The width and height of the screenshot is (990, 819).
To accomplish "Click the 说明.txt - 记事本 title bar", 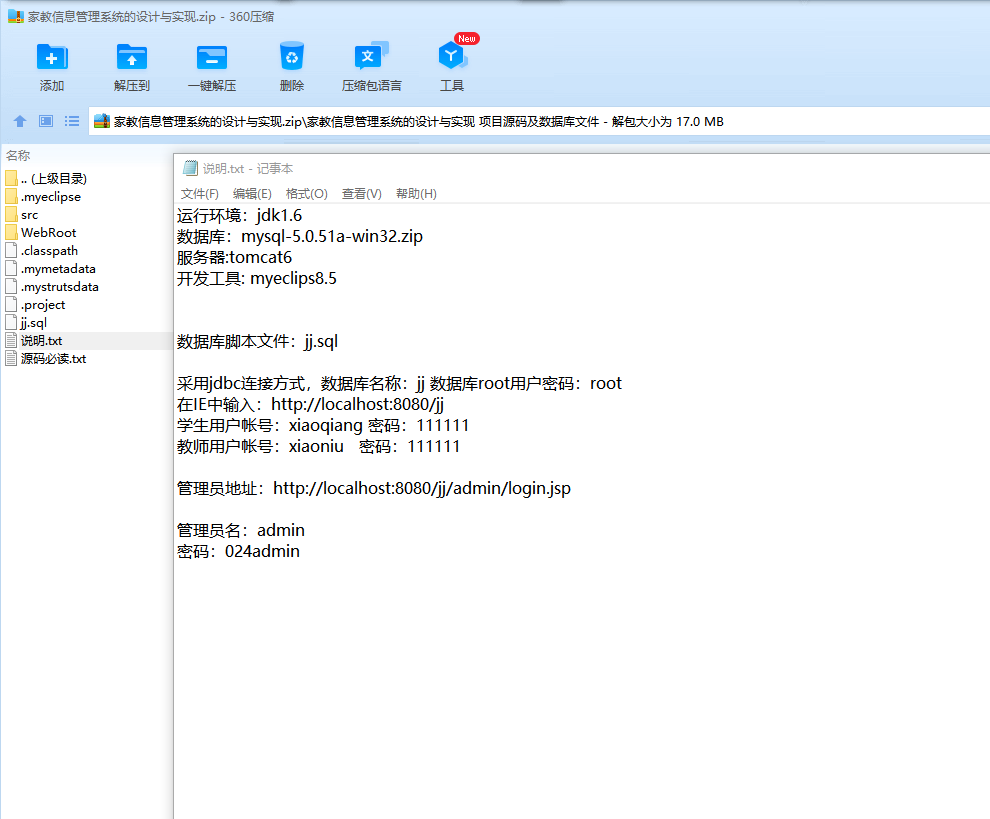I will 581,168.
